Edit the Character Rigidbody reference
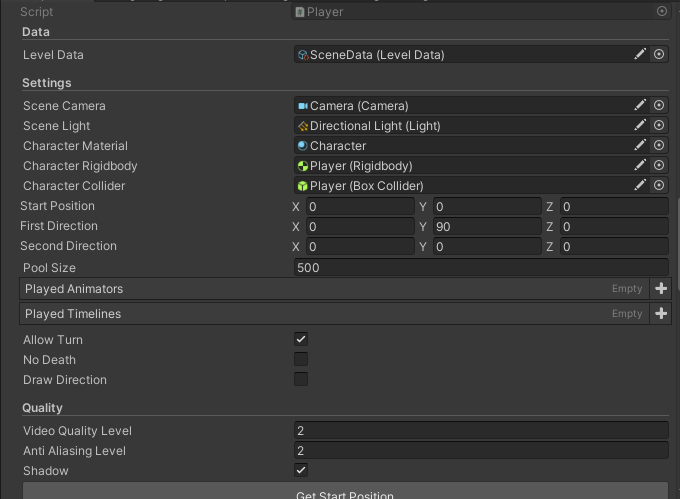This screenshot has width=680, height=499. (x=640, y=165)
